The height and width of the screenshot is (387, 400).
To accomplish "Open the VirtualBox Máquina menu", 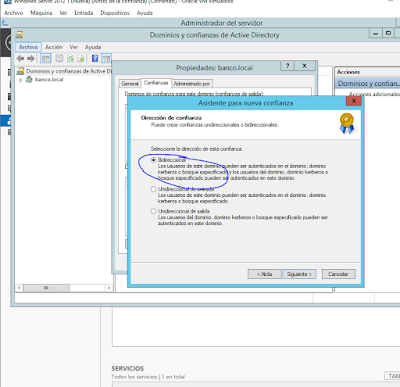I will (x=41, y=13).
